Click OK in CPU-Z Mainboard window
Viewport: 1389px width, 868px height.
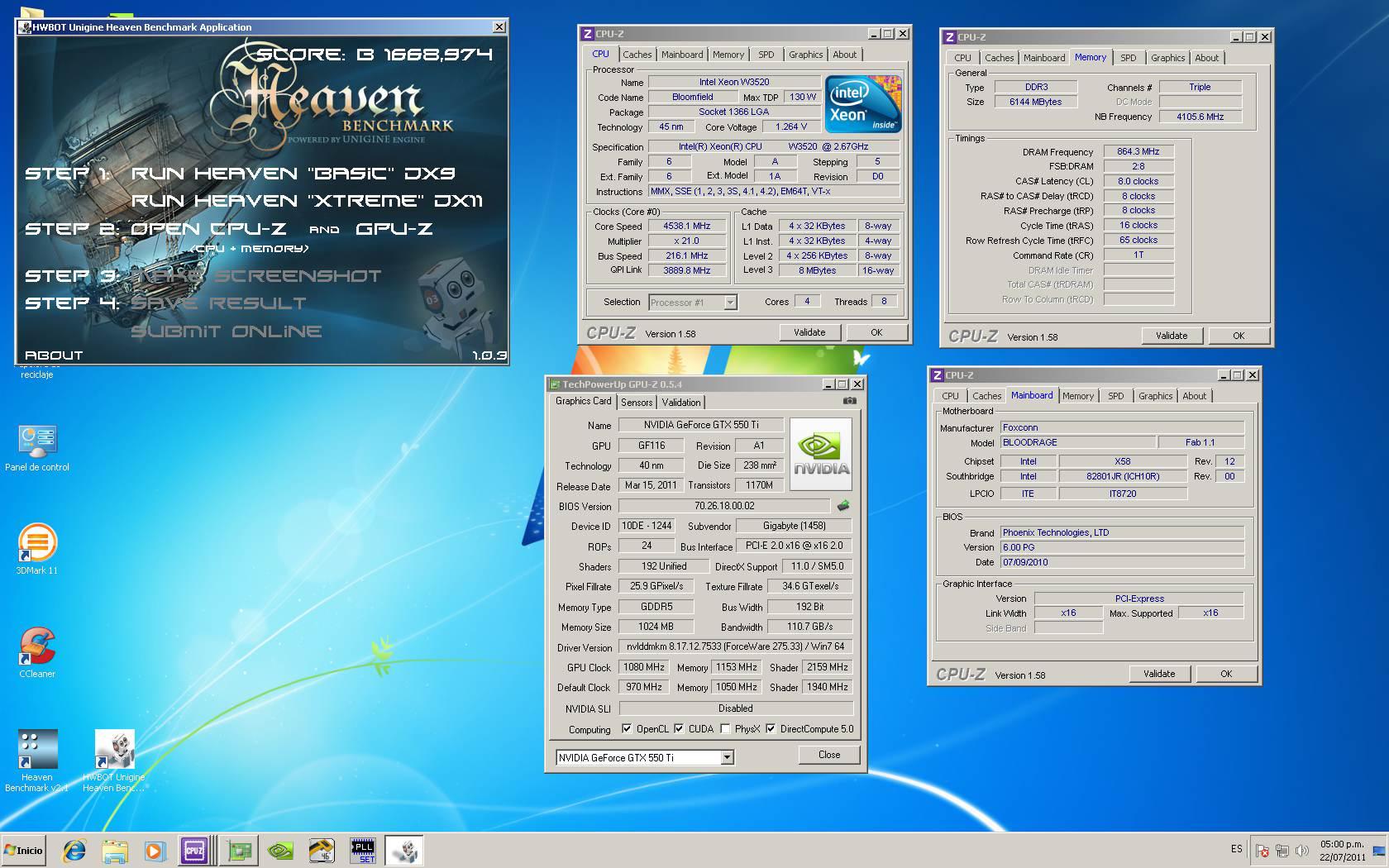(x=1226, y=674)
